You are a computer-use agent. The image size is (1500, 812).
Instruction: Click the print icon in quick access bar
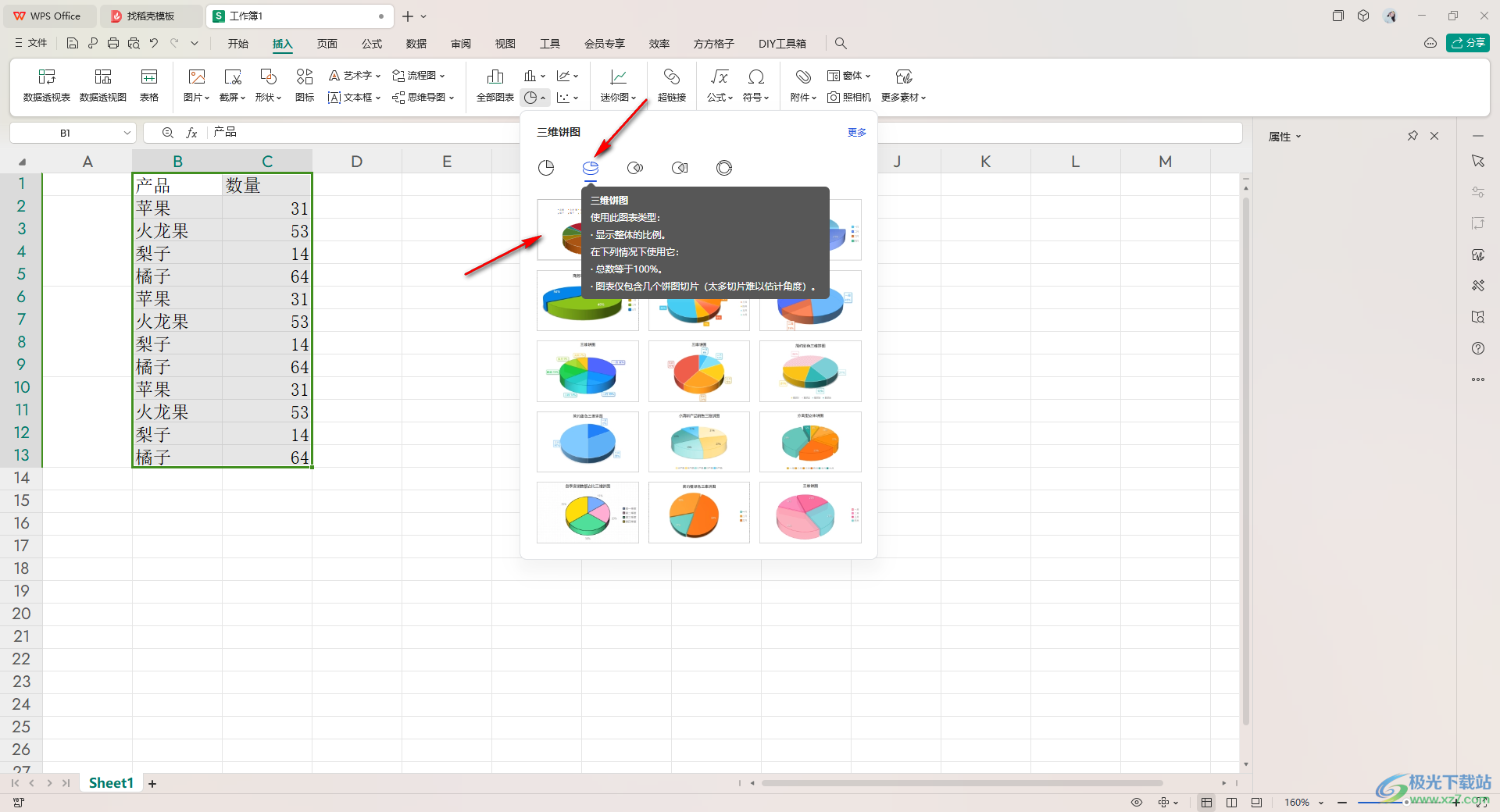(113, 44)
